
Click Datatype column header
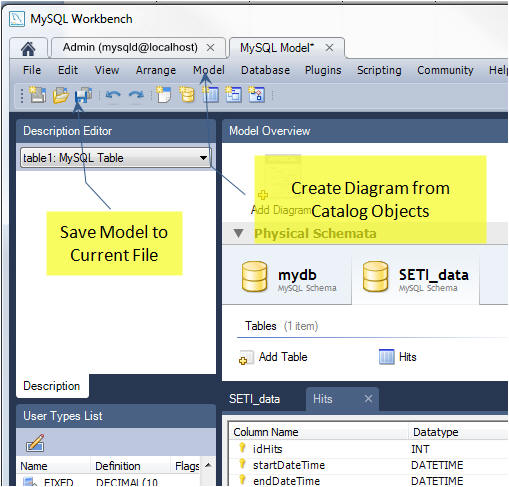click(435, 432)
